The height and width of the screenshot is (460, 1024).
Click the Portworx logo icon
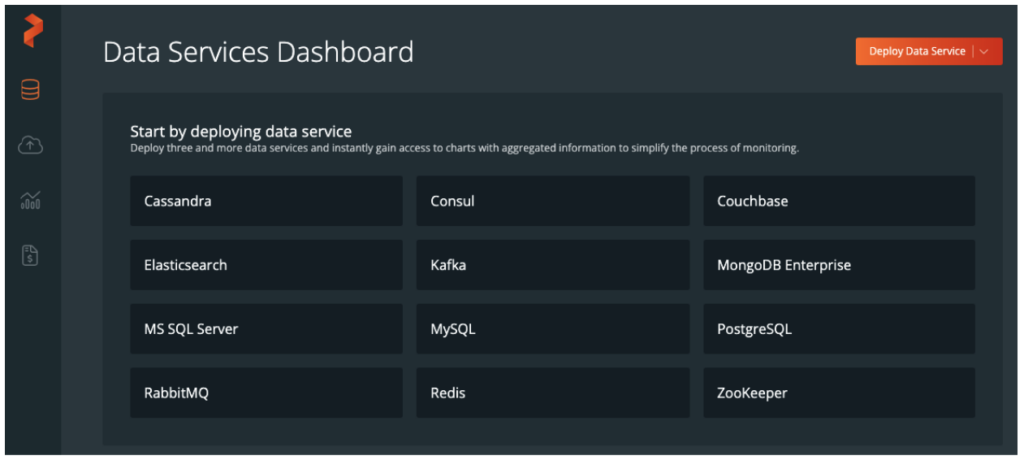[32, 32]
